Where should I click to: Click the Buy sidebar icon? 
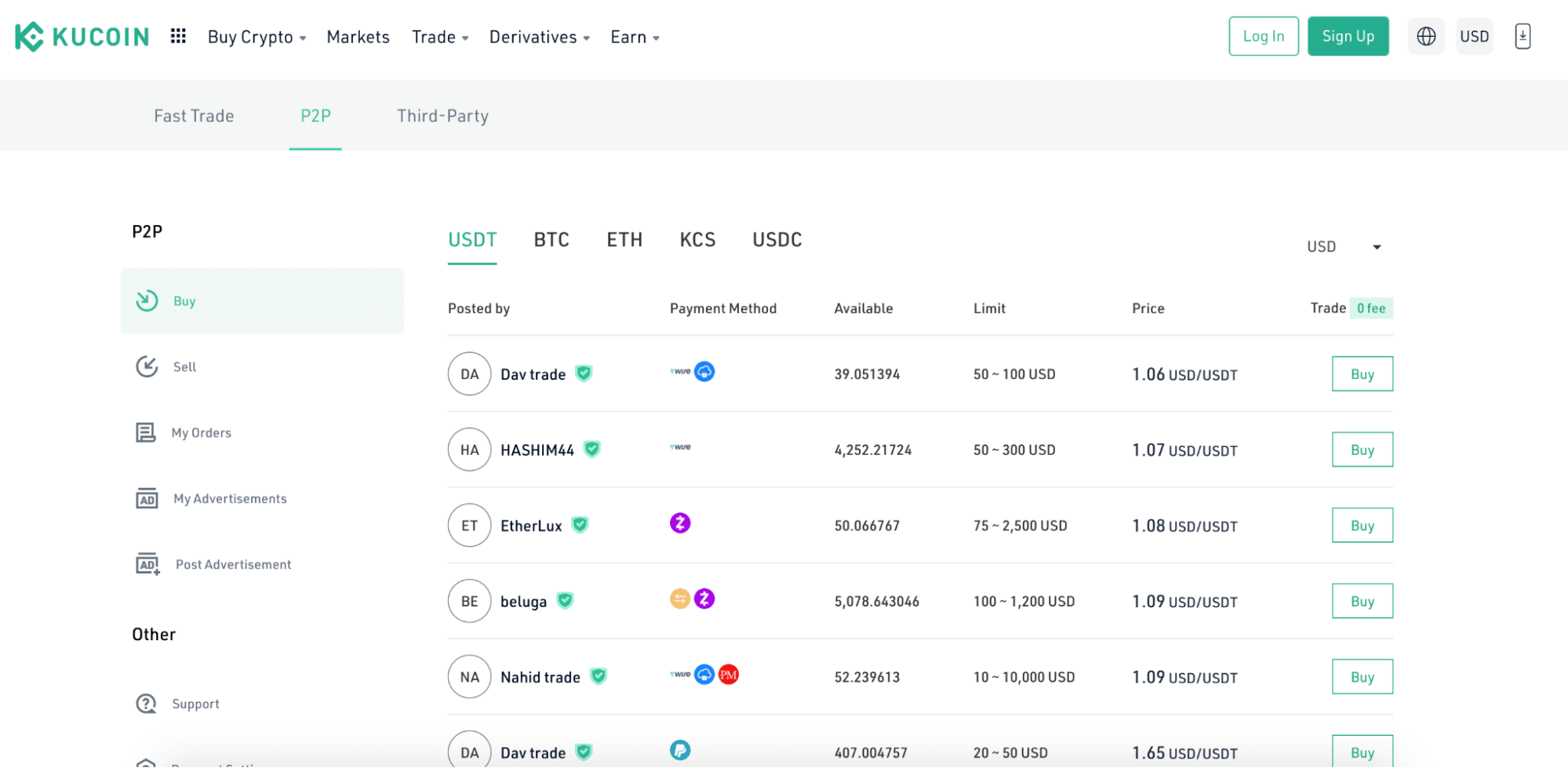tap(147, 300)
